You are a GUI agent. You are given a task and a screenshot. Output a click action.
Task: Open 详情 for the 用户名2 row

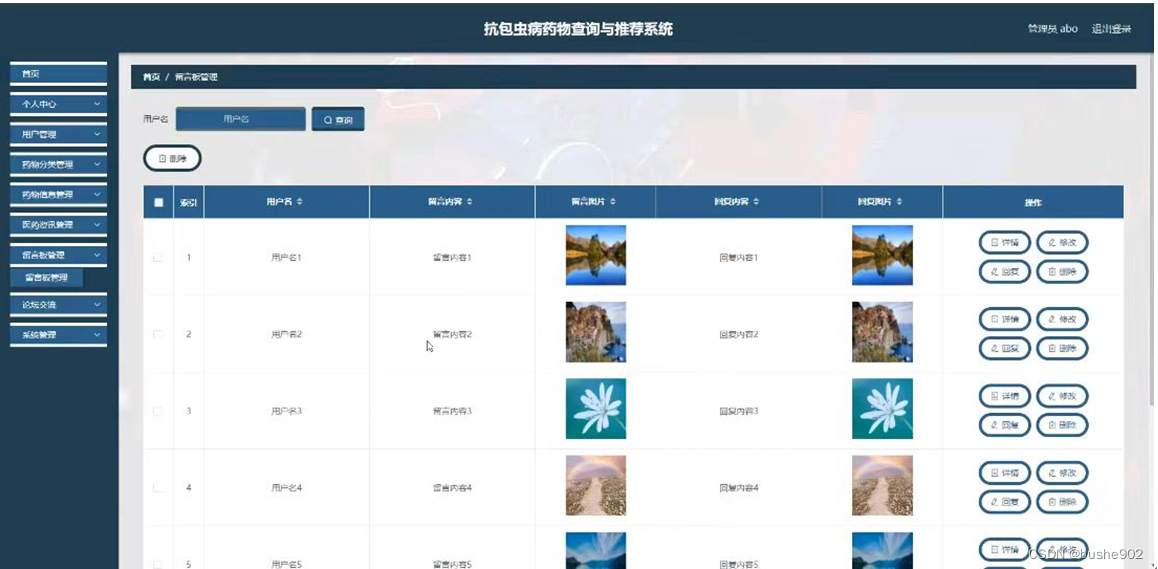[1004, 319]
